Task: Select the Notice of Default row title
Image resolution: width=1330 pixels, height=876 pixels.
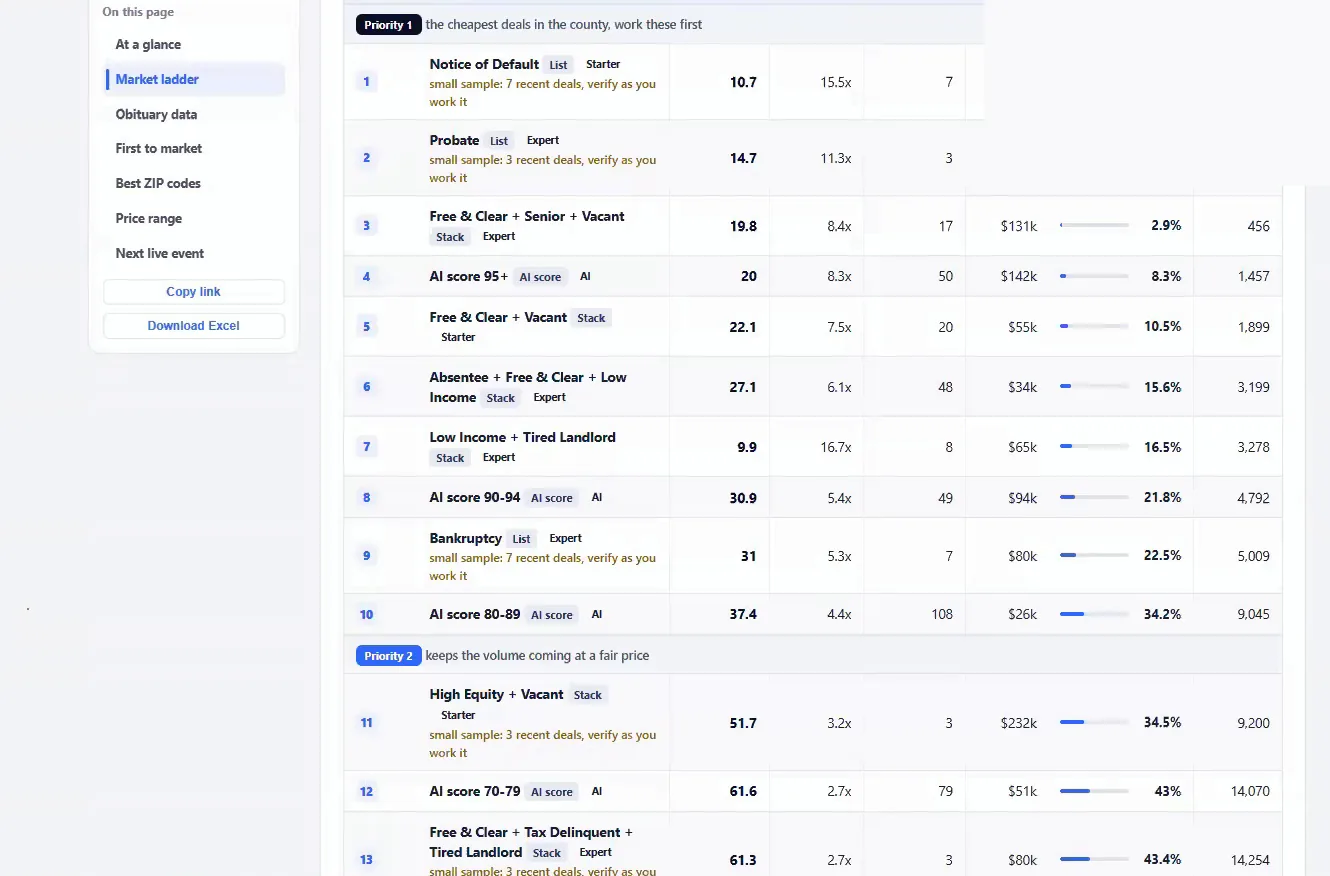Action: [x=484, y=64]
